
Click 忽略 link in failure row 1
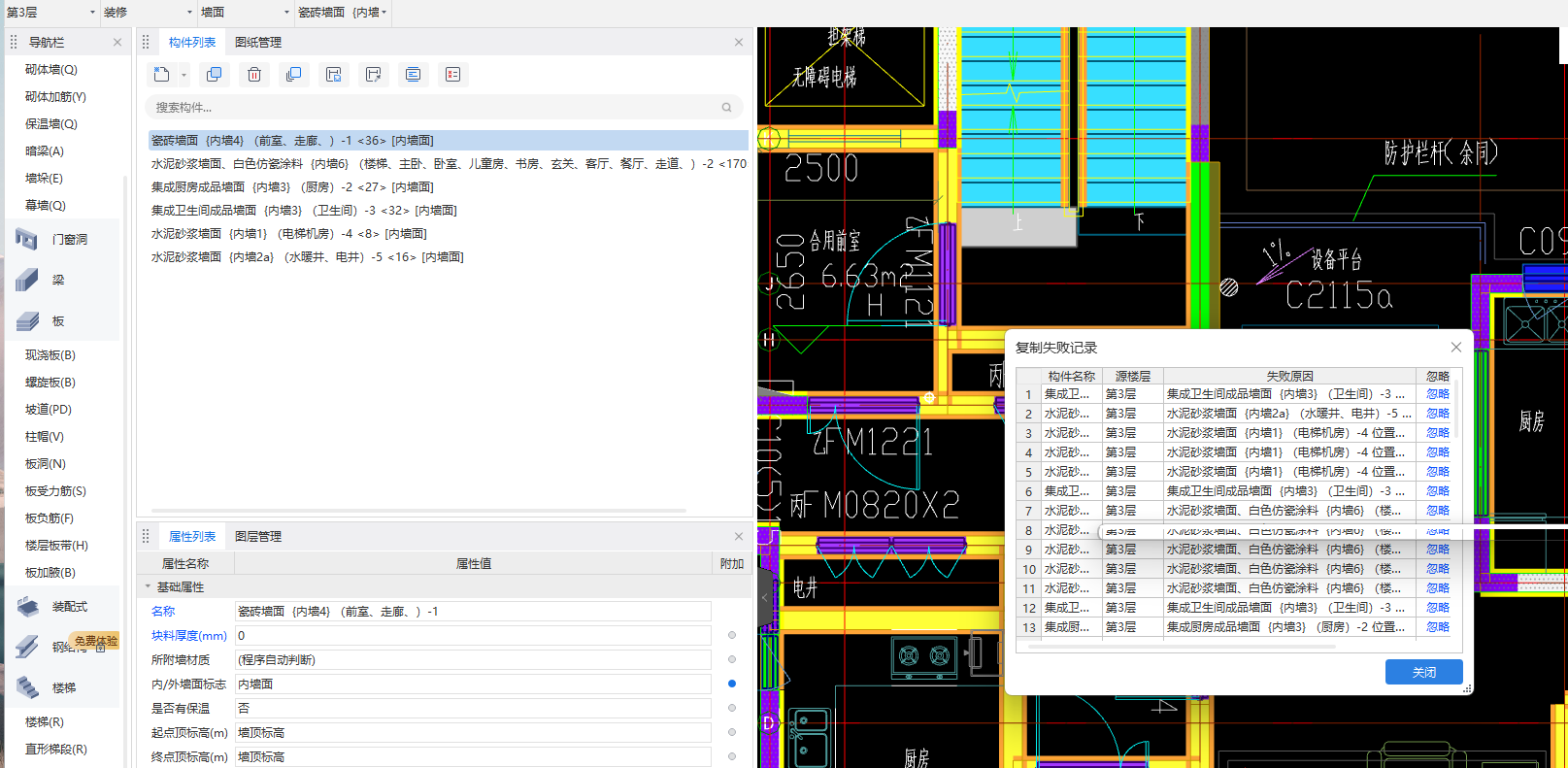(x=1437, y=394)
